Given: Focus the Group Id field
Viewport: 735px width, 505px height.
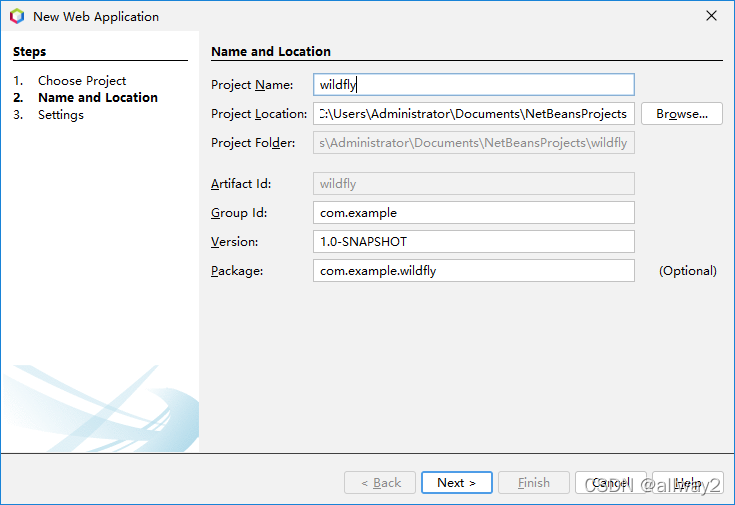Looking at the screenshot, I should coord(473,213).
